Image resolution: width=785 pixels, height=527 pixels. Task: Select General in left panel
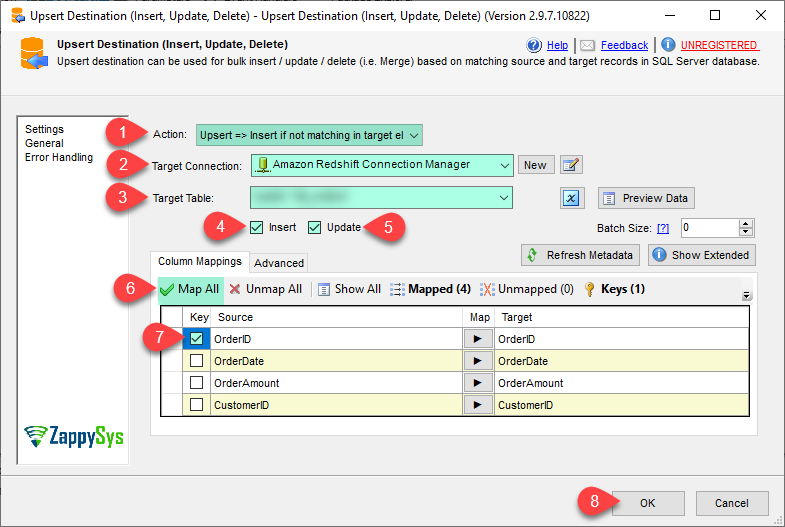pos(45,143)
